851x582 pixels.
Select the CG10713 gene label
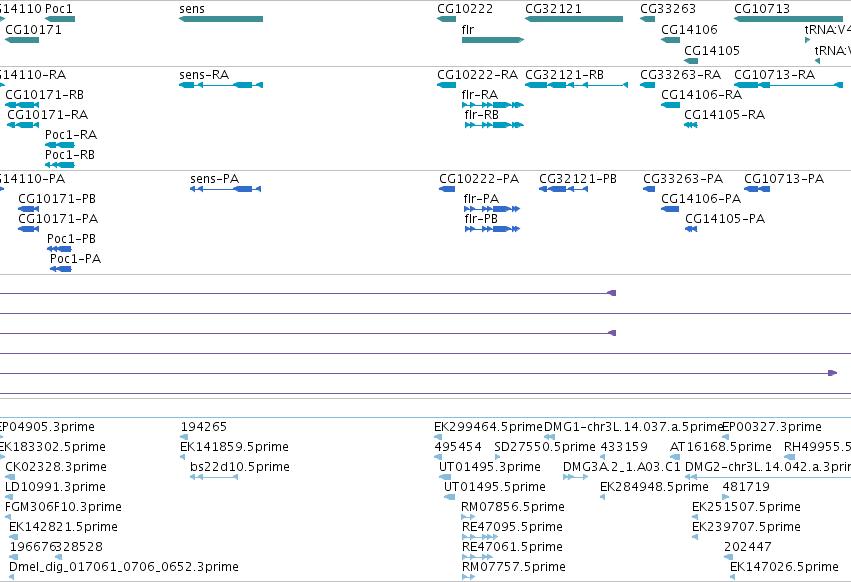coord(762,9)
